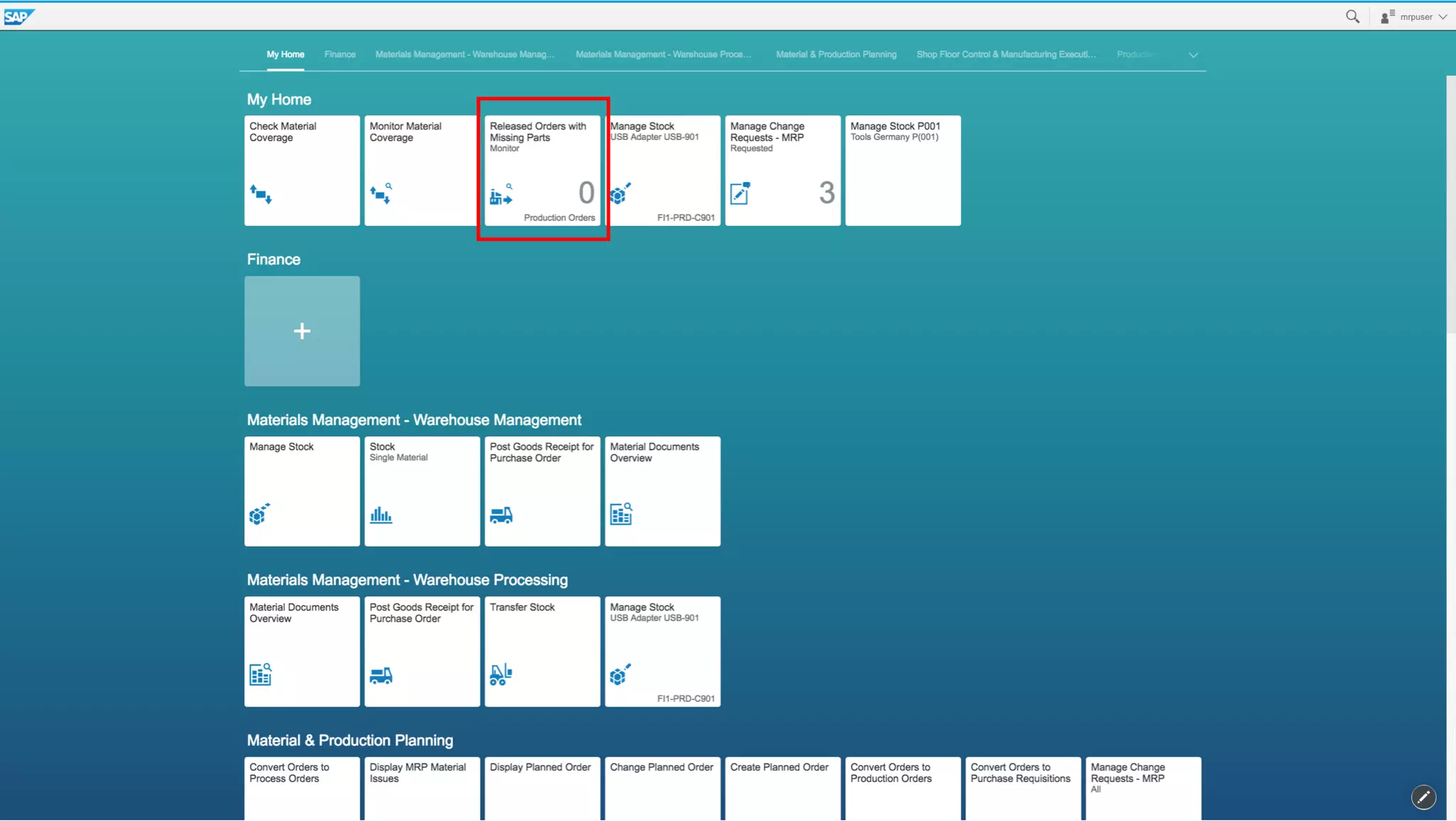Click the Check Material Coverage tile icon

point(260,194)
